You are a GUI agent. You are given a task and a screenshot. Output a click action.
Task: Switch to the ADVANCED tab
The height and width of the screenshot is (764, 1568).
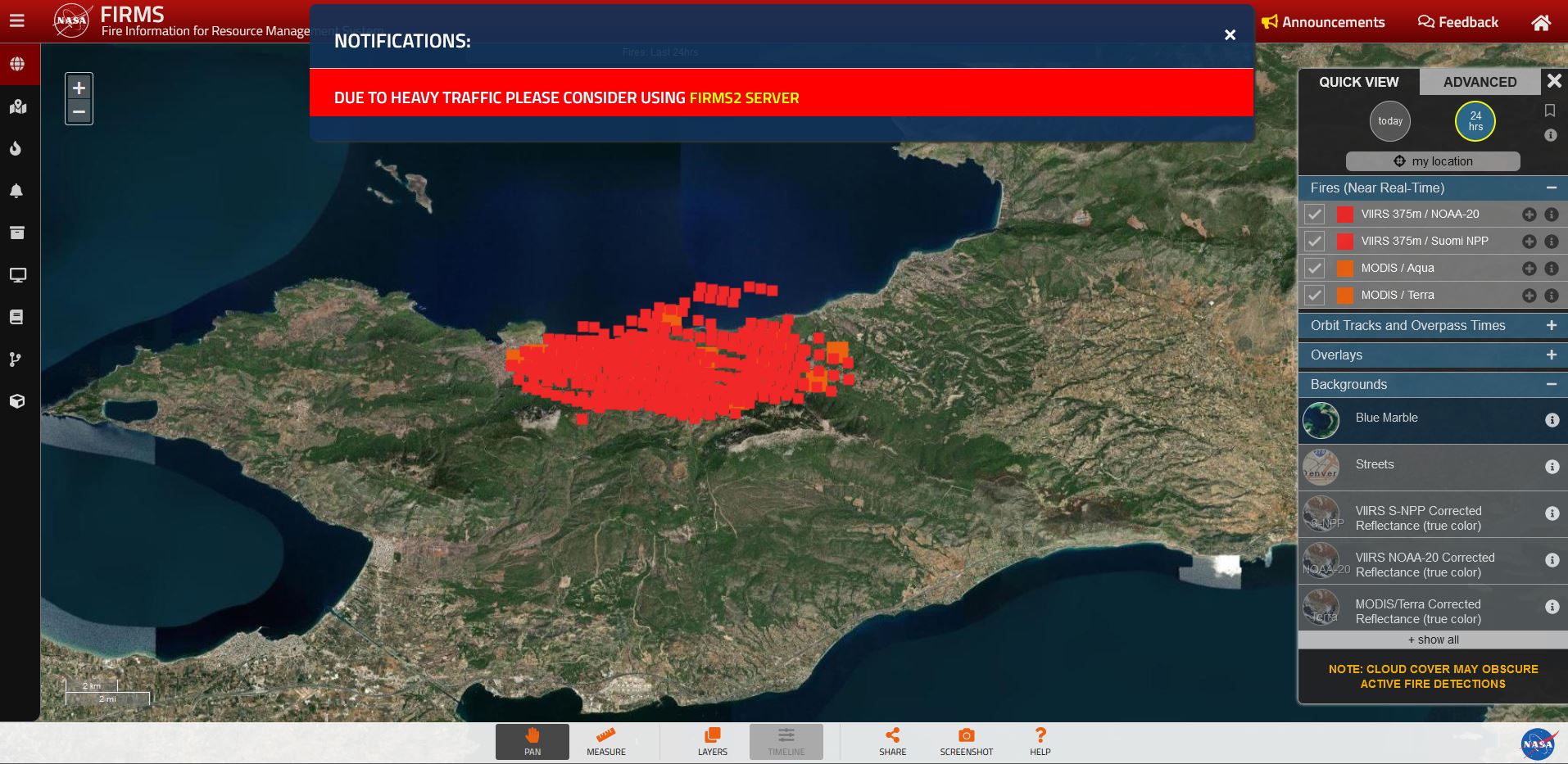[x=1480, y=82]
